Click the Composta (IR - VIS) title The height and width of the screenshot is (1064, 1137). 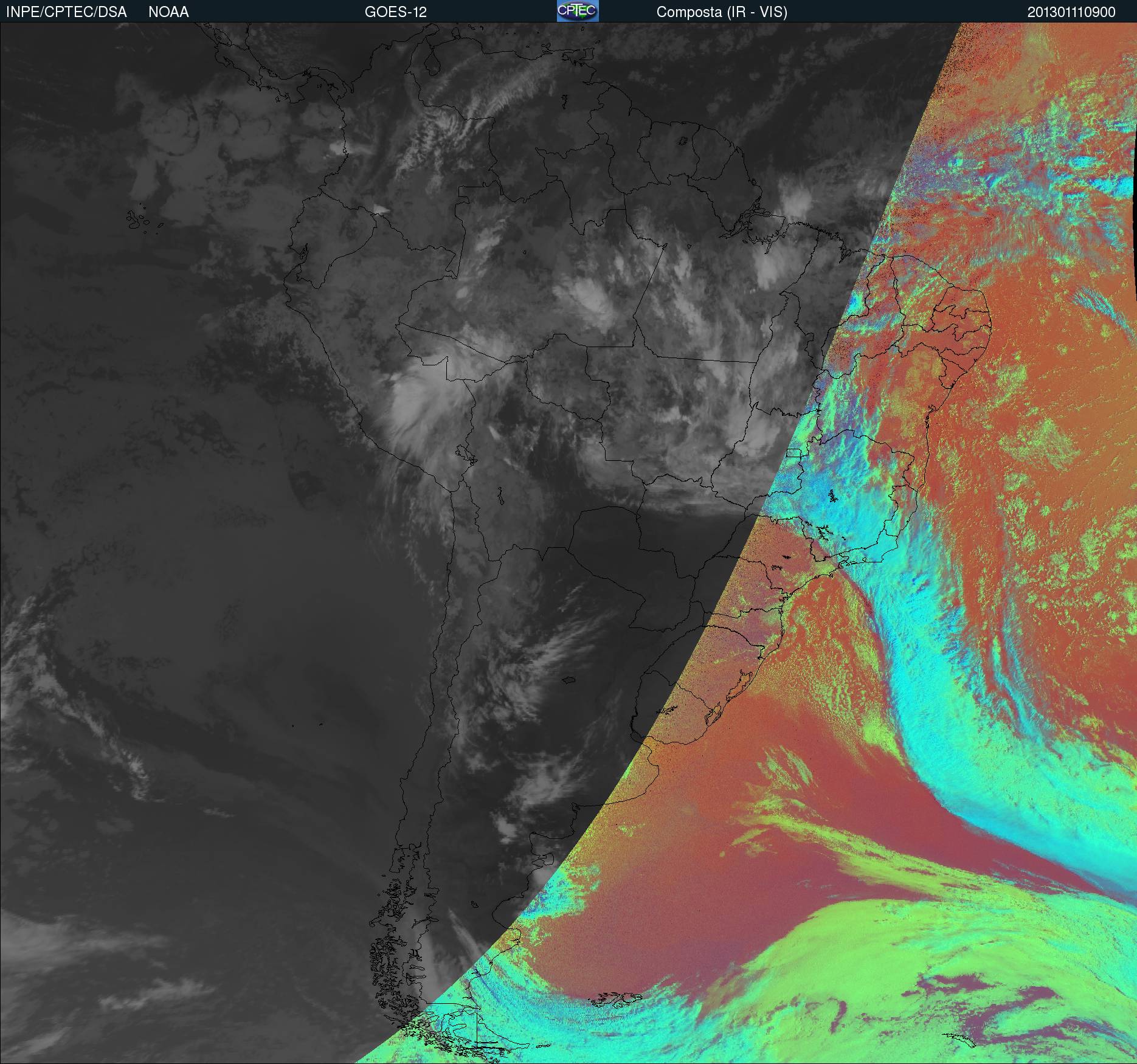pos(722,12)
